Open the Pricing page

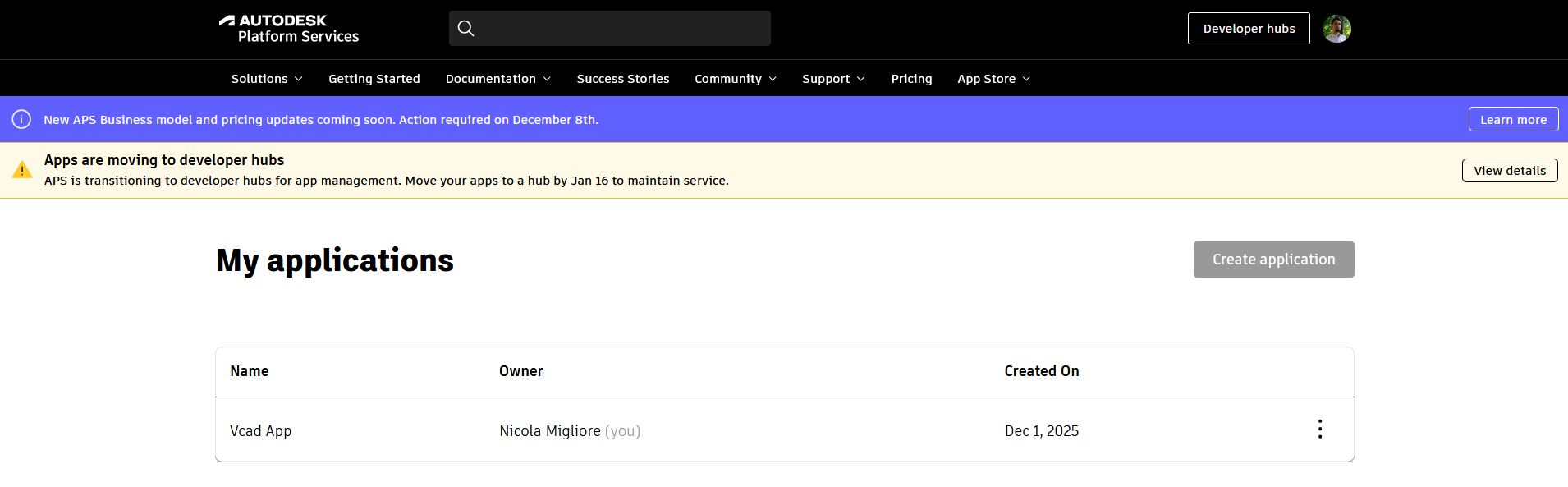(911, 79)
